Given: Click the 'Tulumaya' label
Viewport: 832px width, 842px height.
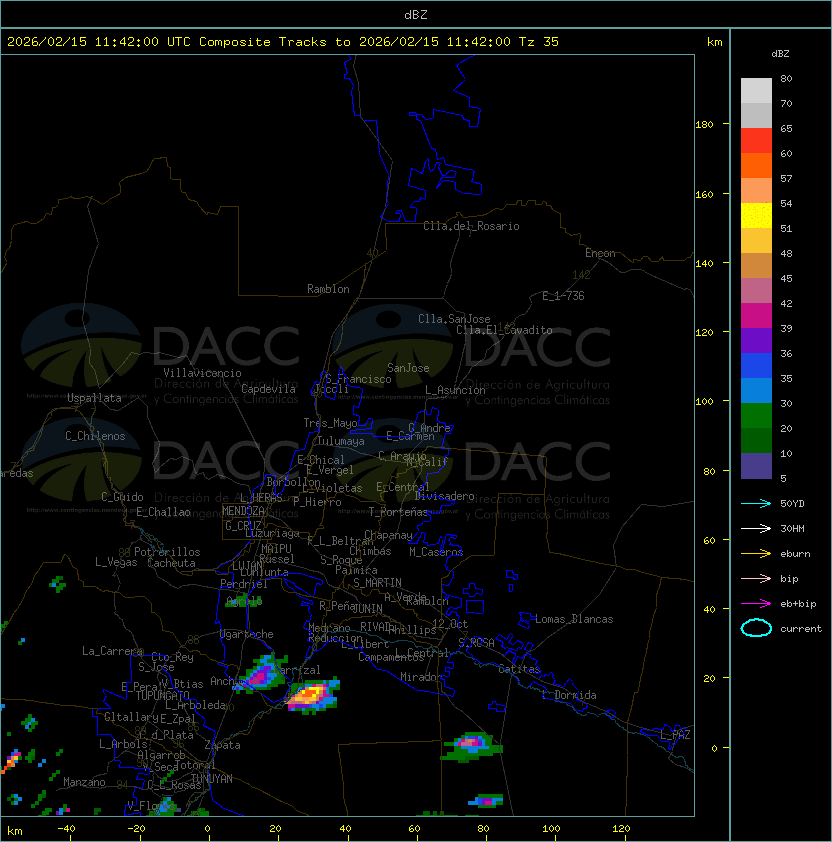Looking at the screenshot, I should [341, 441].
